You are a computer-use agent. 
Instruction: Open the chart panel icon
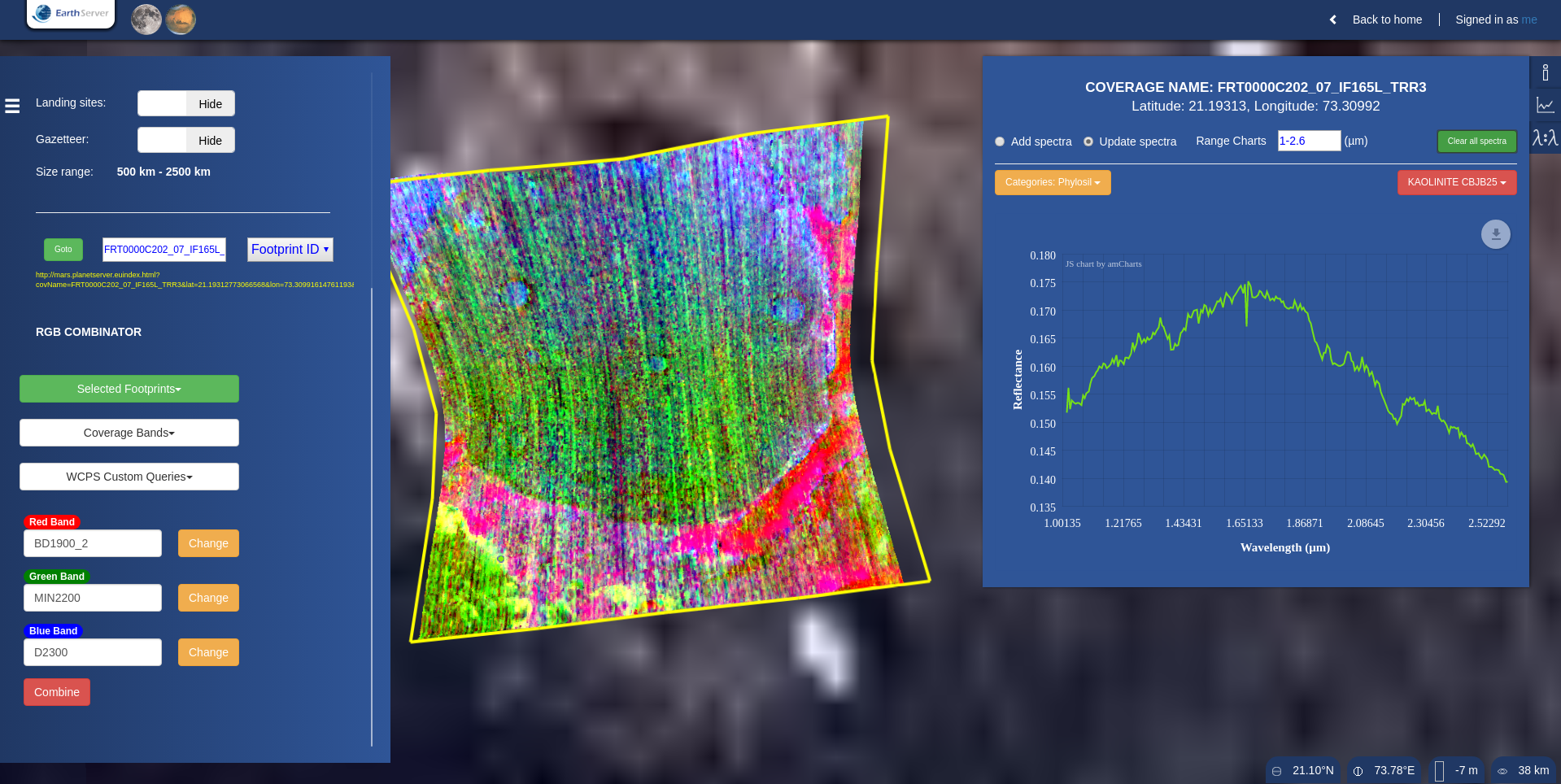click(1546, 105)
